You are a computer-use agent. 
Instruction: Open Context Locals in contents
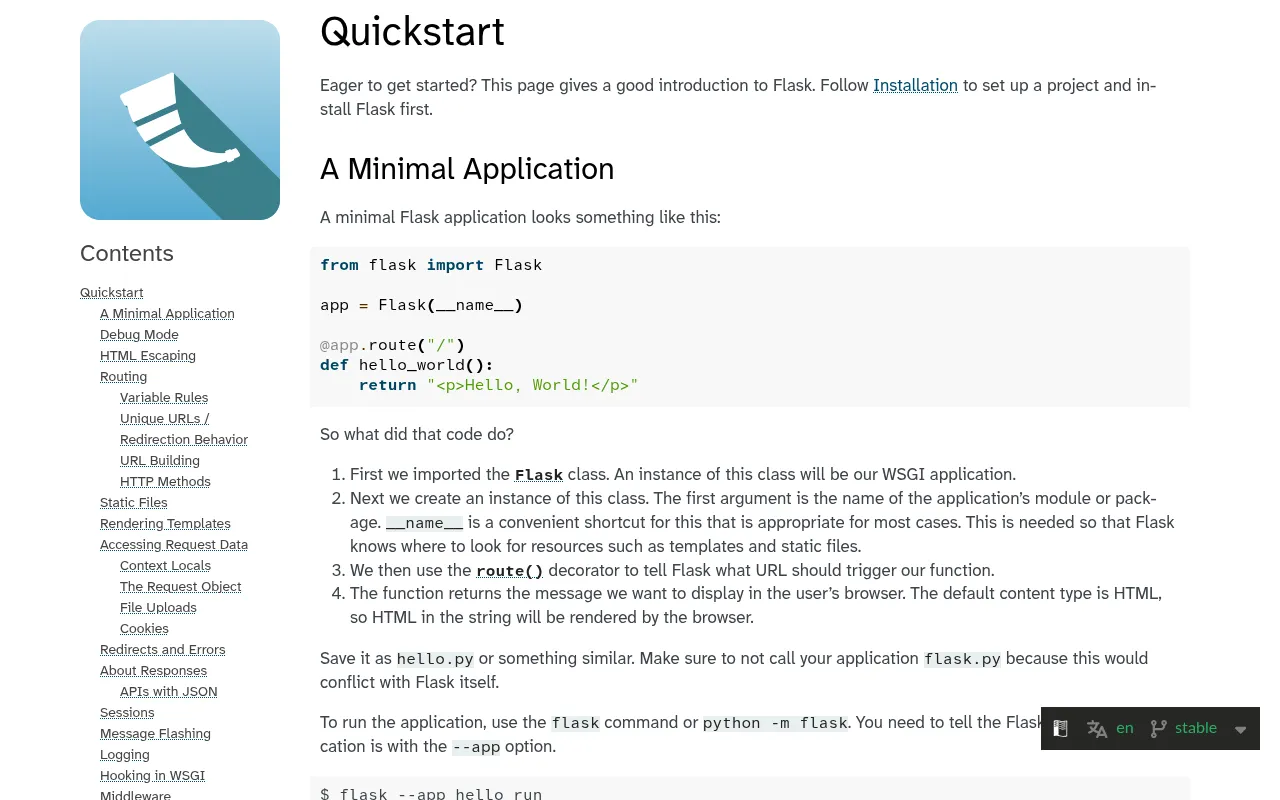point(165,565)
